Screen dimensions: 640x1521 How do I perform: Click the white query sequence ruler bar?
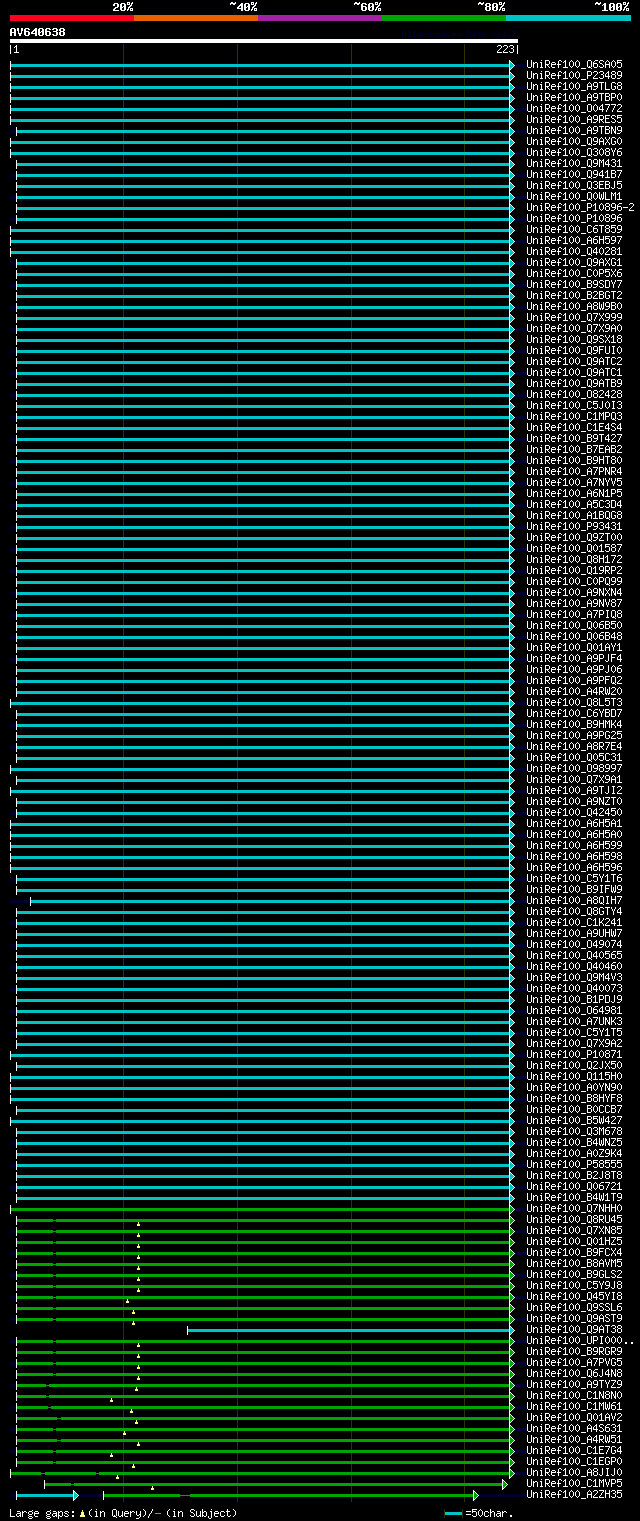[264, 41]
